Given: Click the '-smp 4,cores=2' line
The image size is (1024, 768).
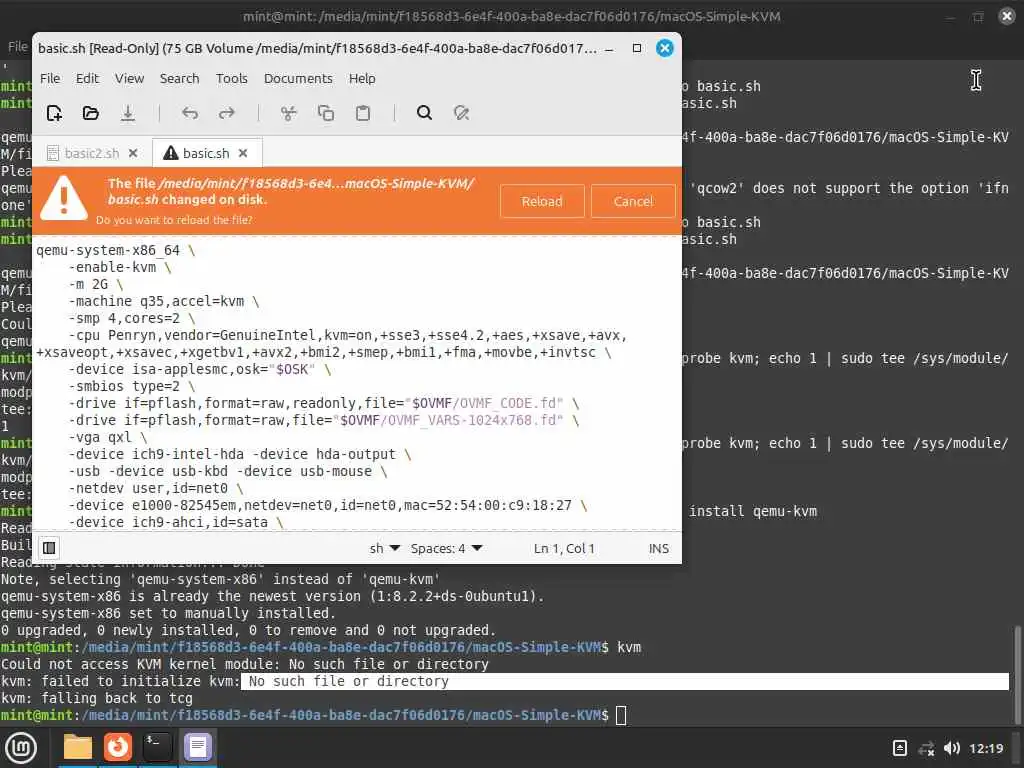Looking at the screenshot, I should tap(131, 318).
